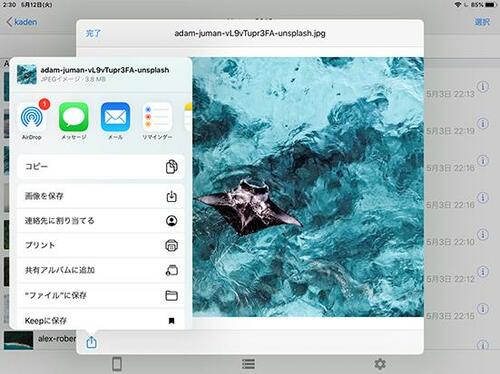500x374 pixels.
Task: Open the Messages app icon
Action: pos(74,117)
